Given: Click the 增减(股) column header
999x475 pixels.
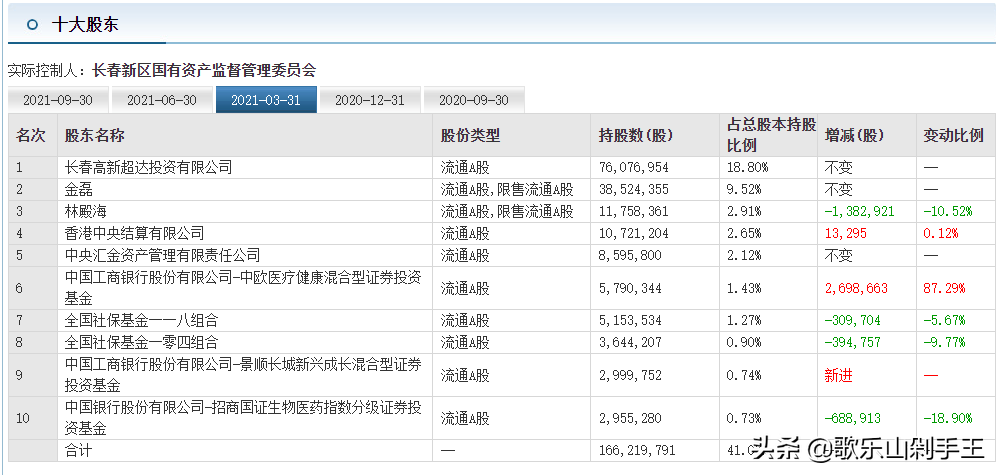Looking at the screenshot, I should point(854,135).
